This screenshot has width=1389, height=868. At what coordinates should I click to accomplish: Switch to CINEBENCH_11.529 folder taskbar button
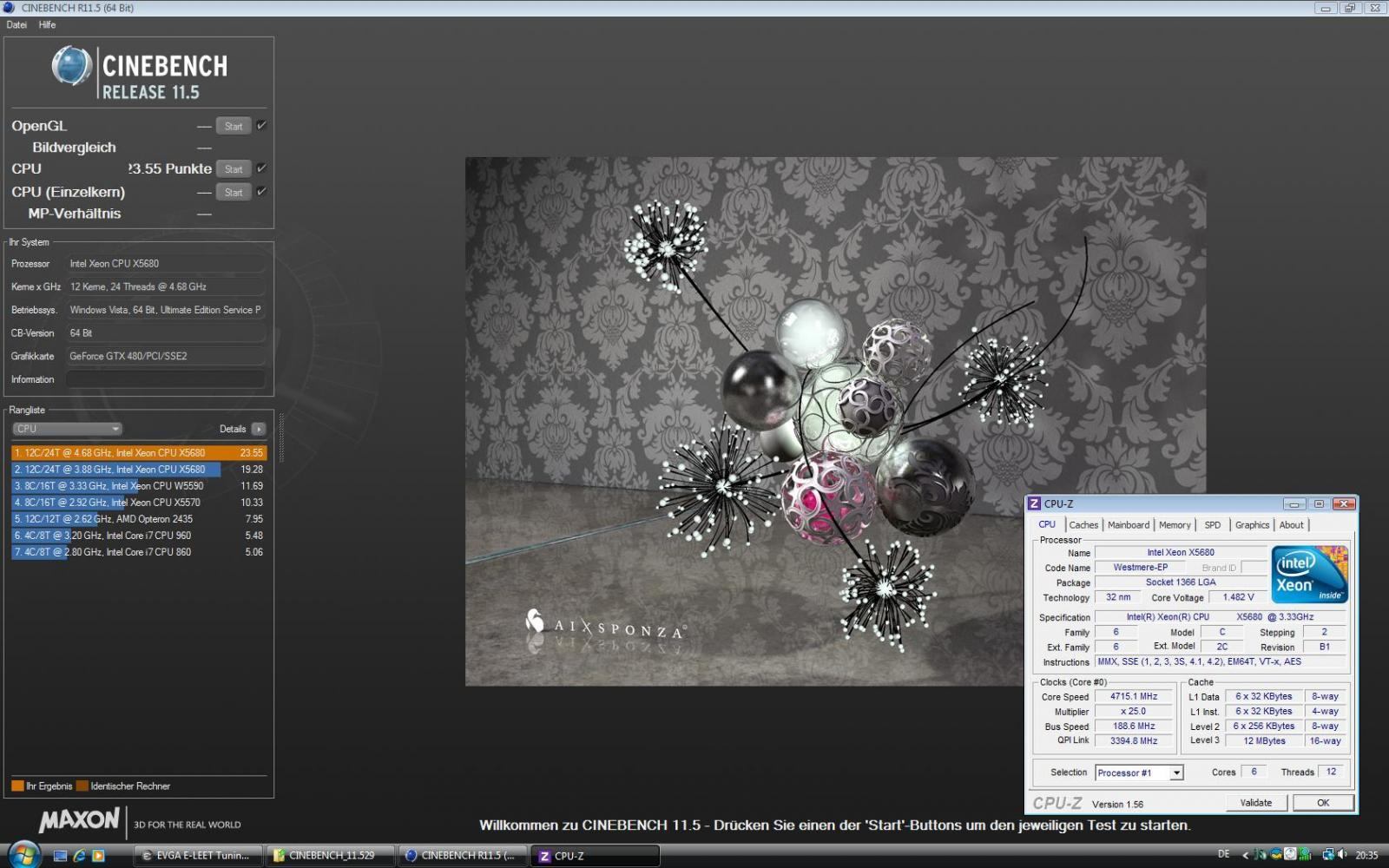click(x=331, y=855)
